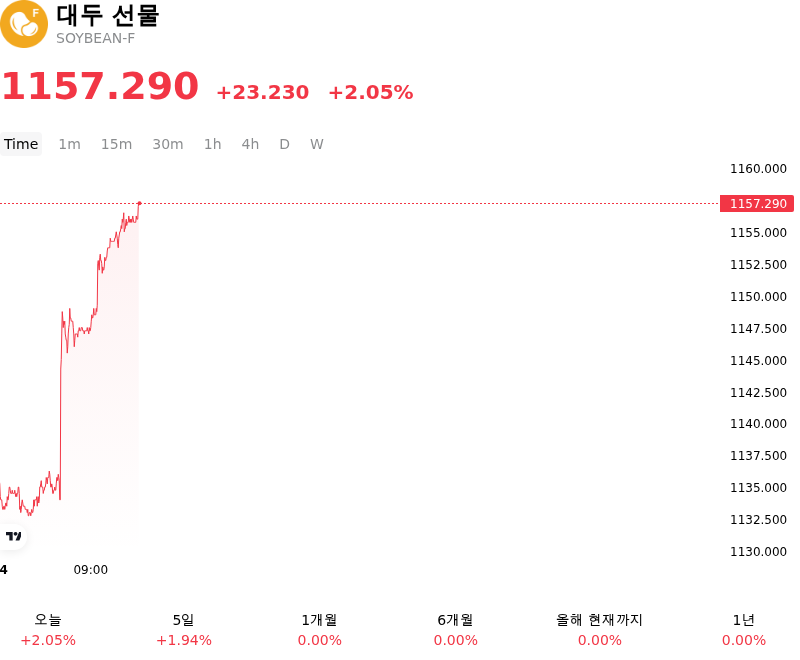This screenshot has height=660, width=800.
Task: Click the 대두 선물 title text
Action: (108, 15)
